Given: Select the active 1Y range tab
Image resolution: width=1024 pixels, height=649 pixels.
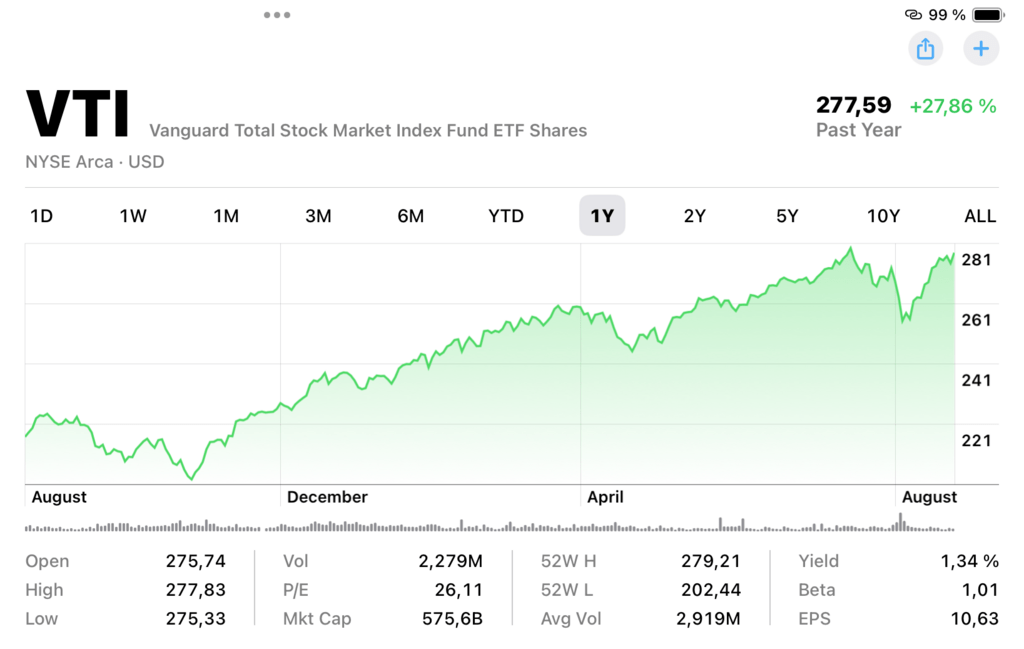Looking at the screenshot, I should tap(602, 216).
